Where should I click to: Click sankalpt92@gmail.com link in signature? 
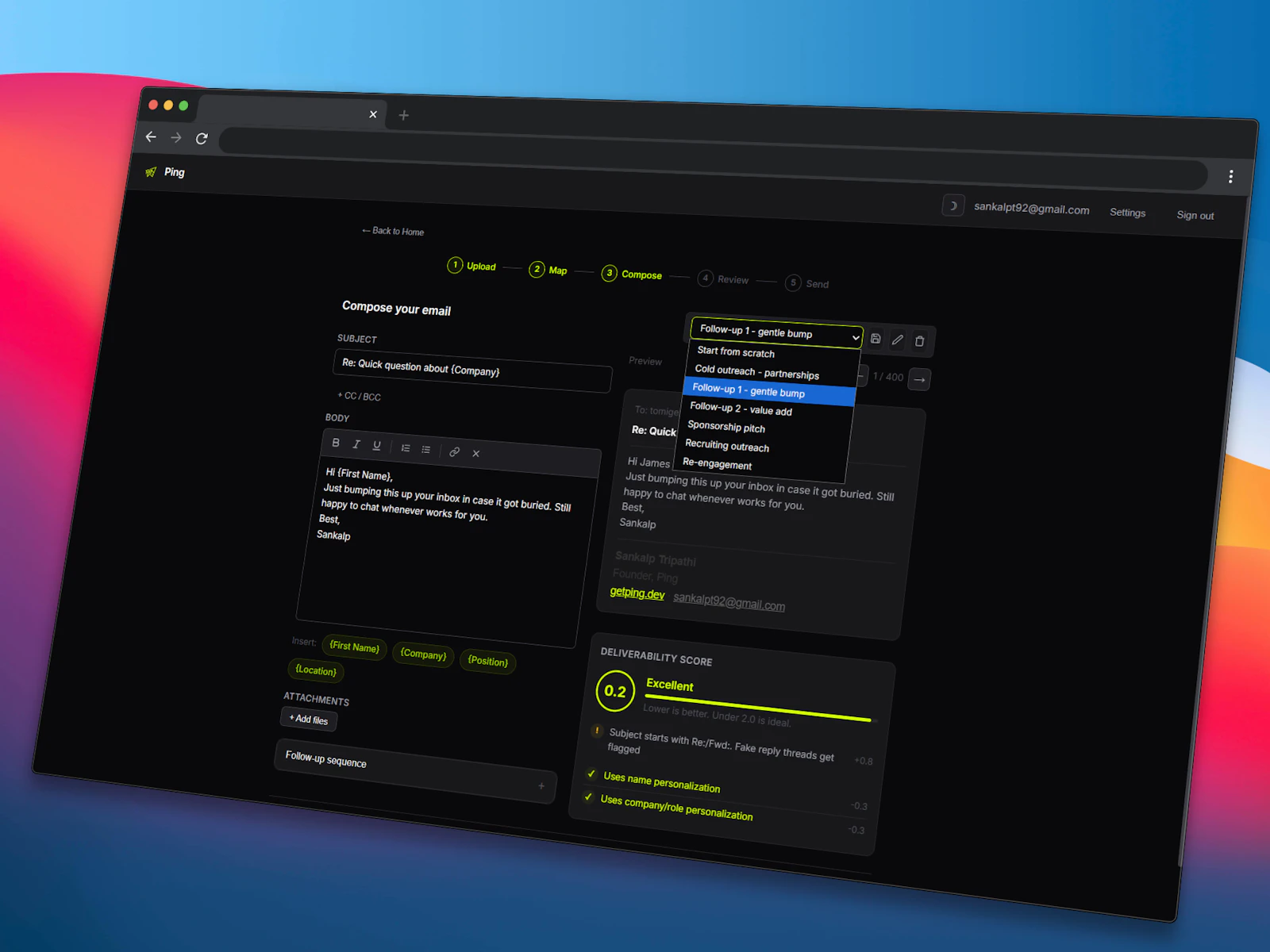point(729,602)
